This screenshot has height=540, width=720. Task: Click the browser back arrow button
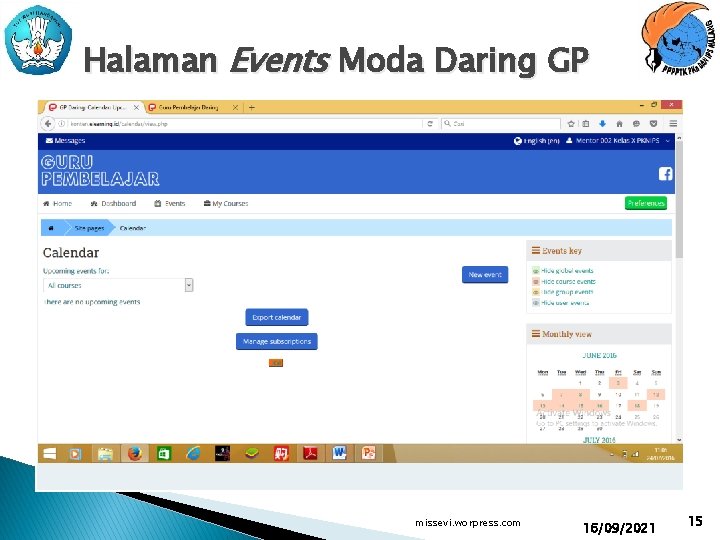(48, 124)
